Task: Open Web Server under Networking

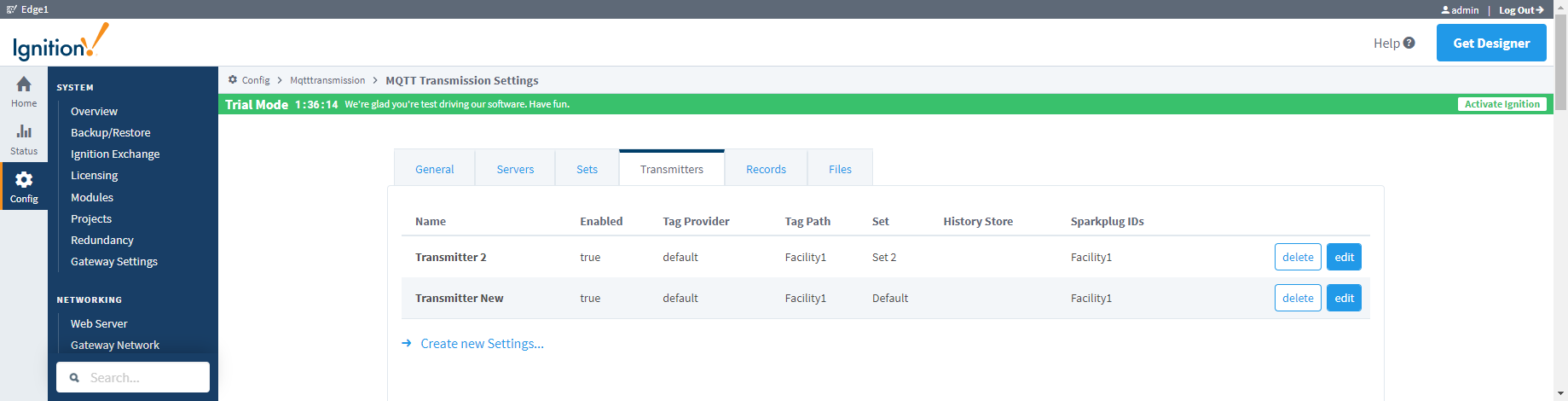Action: pyautogui.click(x=99, y=323)
